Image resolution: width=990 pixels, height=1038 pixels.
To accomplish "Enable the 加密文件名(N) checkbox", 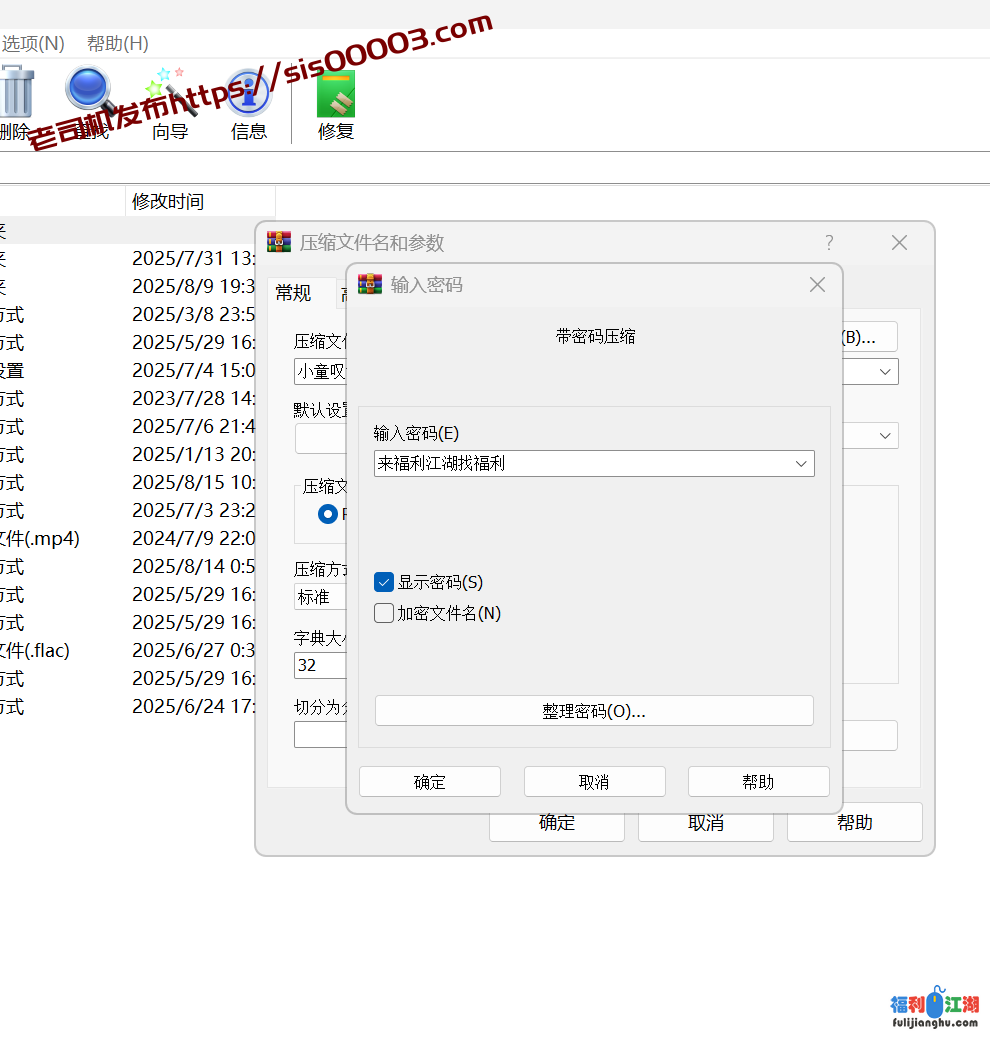I will point(383,613).
